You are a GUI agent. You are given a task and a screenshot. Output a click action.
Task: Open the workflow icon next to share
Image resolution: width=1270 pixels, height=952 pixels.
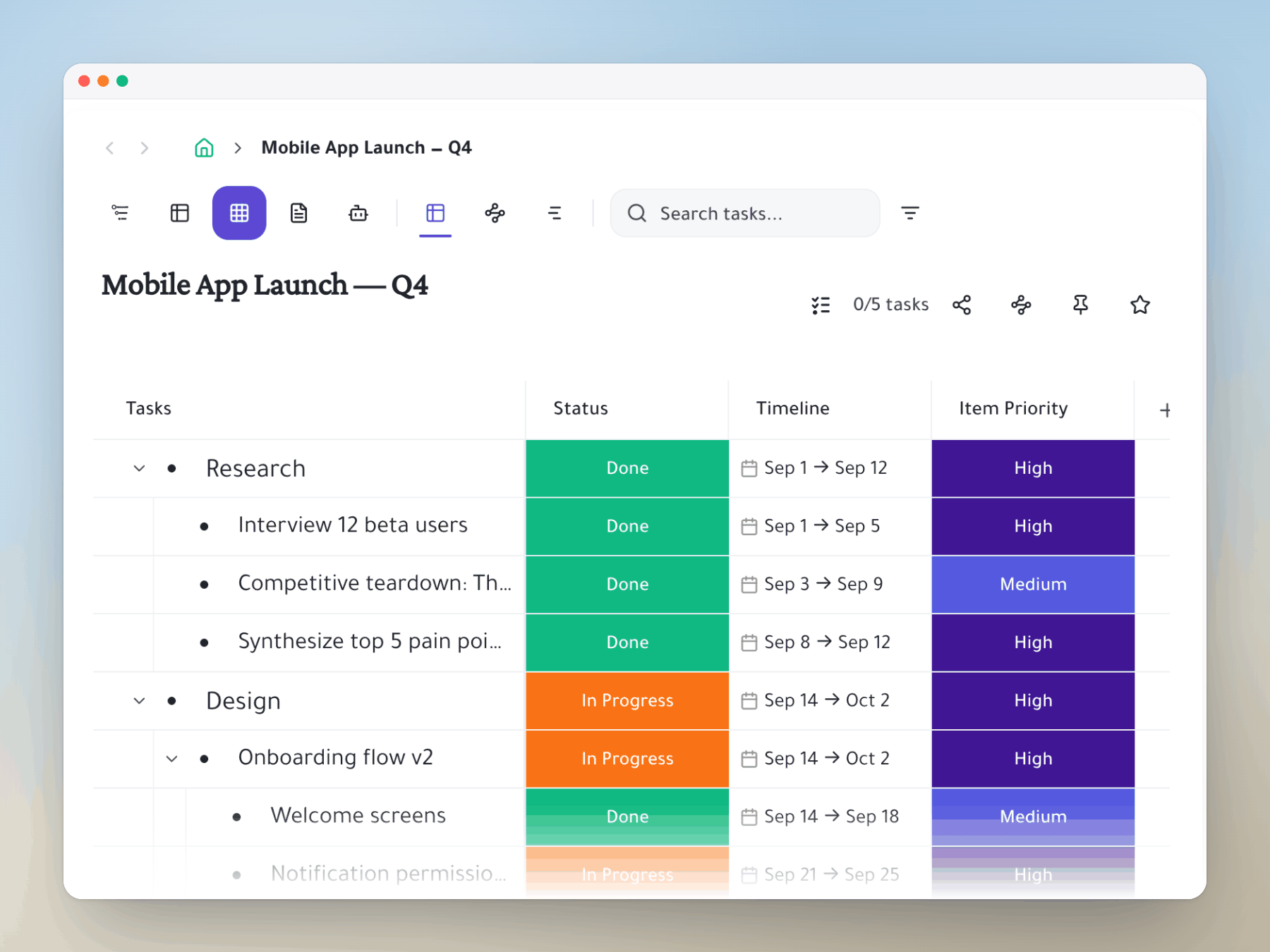pos(1021,305)
